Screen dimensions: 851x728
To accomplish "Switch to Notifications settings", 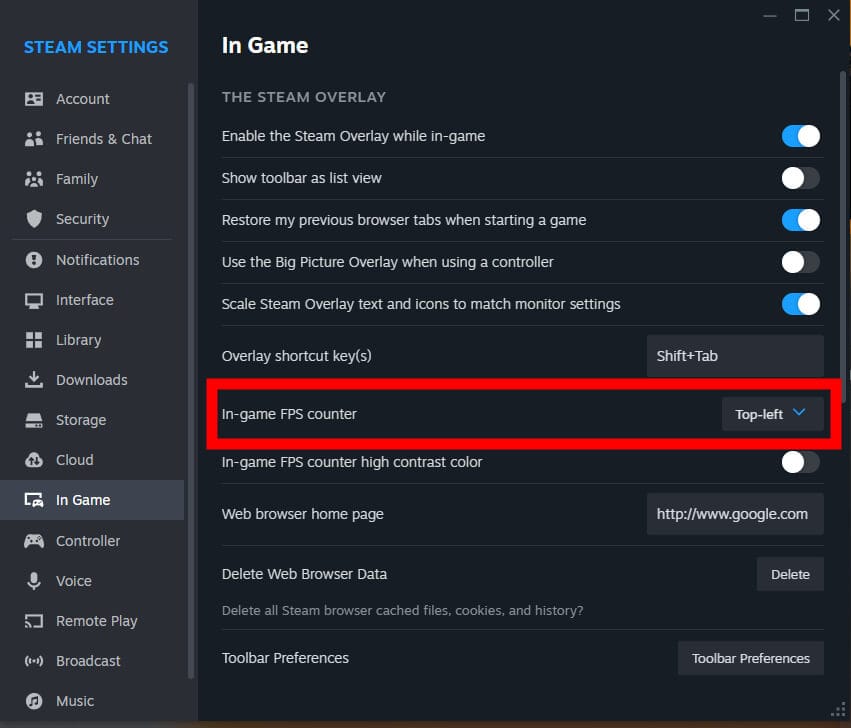I will tap(92, 260).
